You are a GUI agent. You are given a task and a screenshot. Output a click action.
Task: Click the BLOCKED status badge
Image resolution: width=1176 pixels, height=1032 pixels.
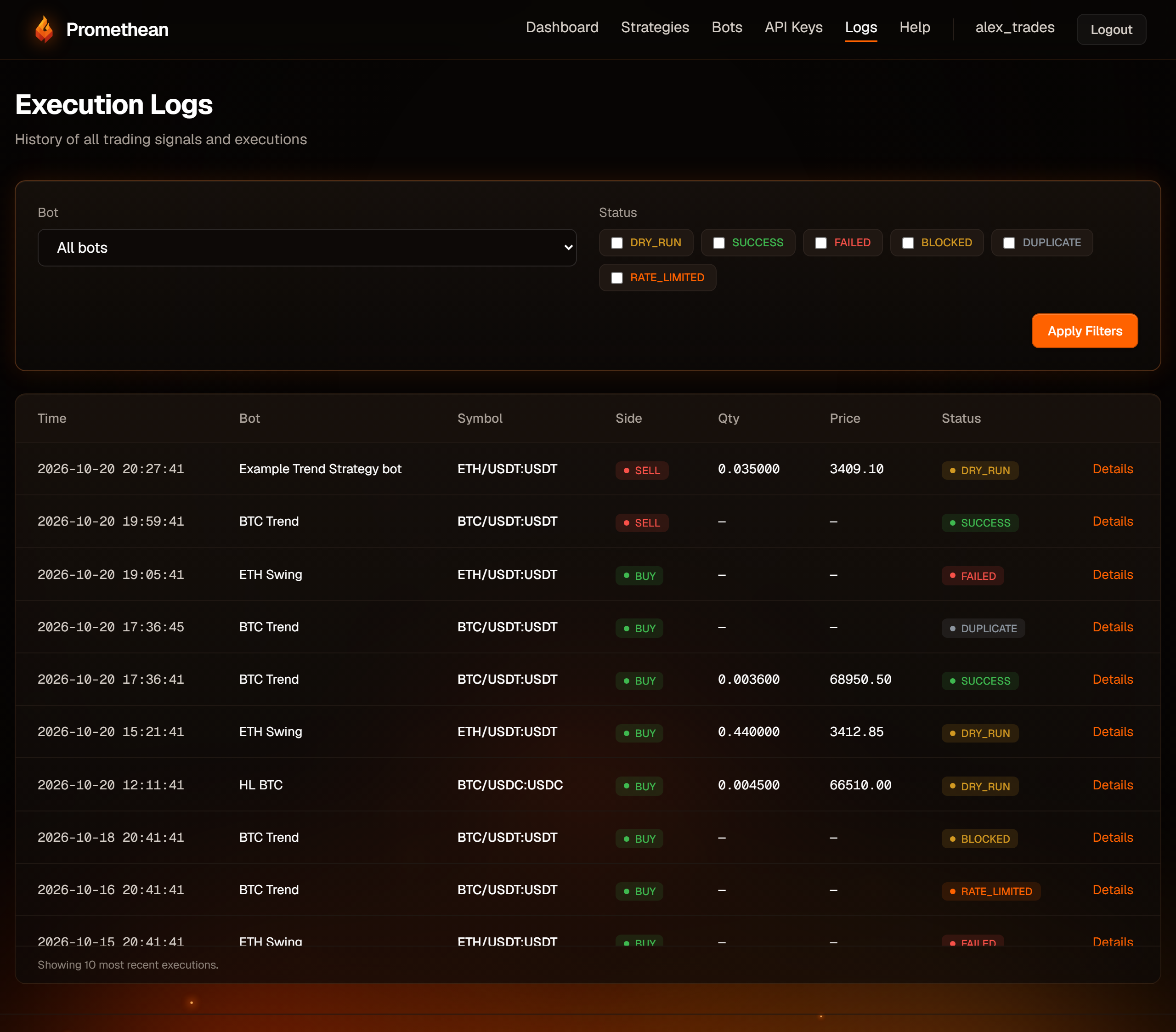coord(979,839)
